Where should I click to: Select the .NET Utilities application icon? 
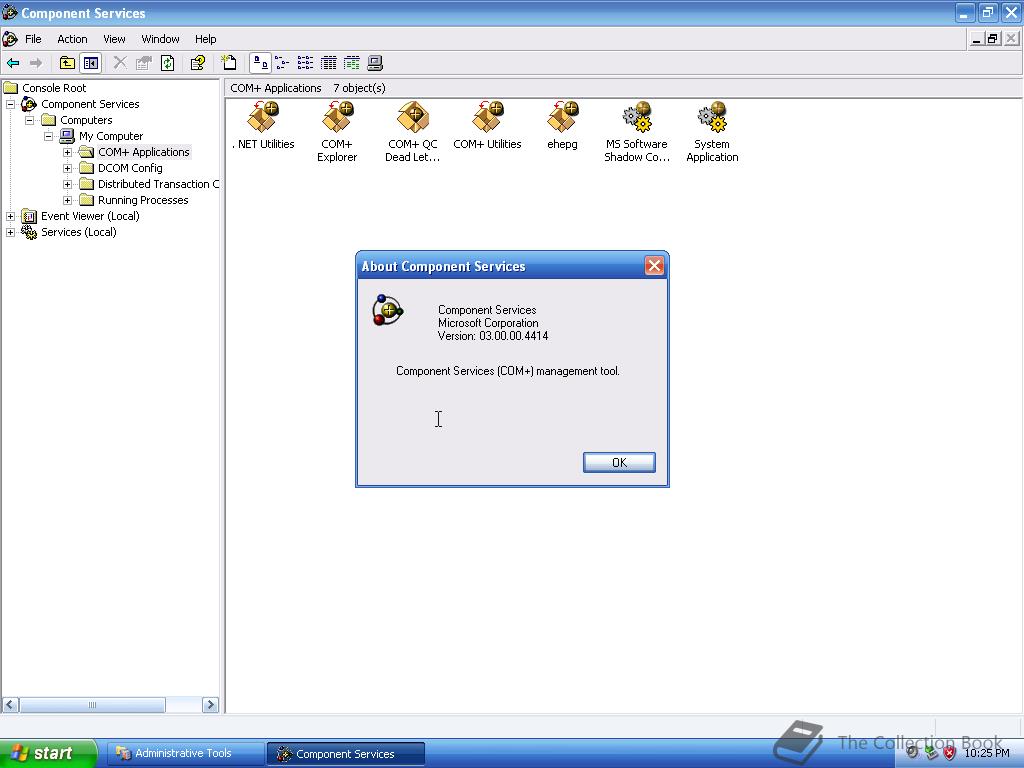(263, 126)
